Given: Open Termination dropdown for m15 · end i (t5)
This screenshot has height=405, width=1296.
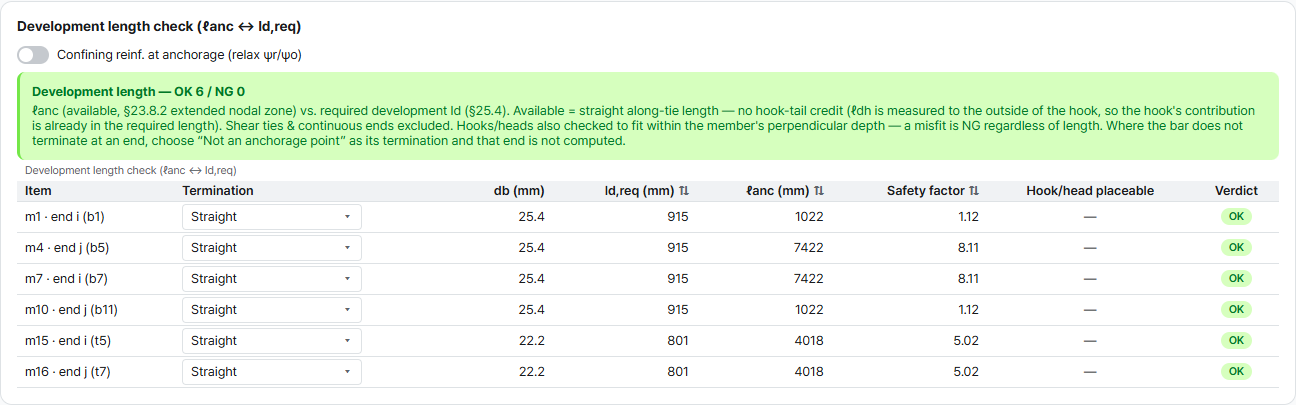Looking at the screenshot, I should coord(272,341).
